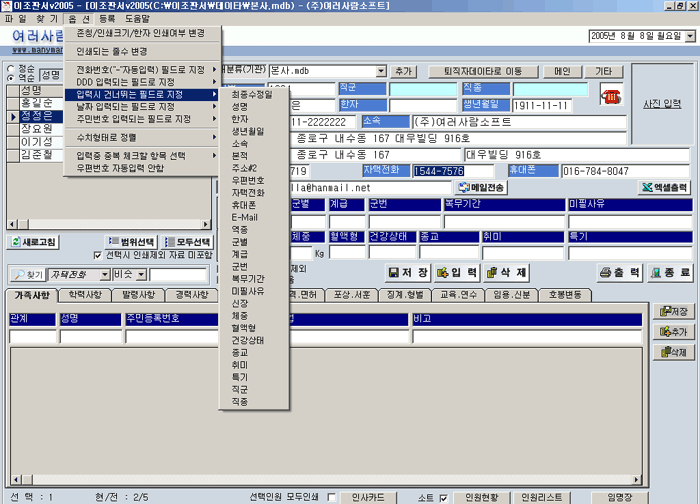Click the 저장 save button with disk icon
Screen dimensions: 700x504
408,272
